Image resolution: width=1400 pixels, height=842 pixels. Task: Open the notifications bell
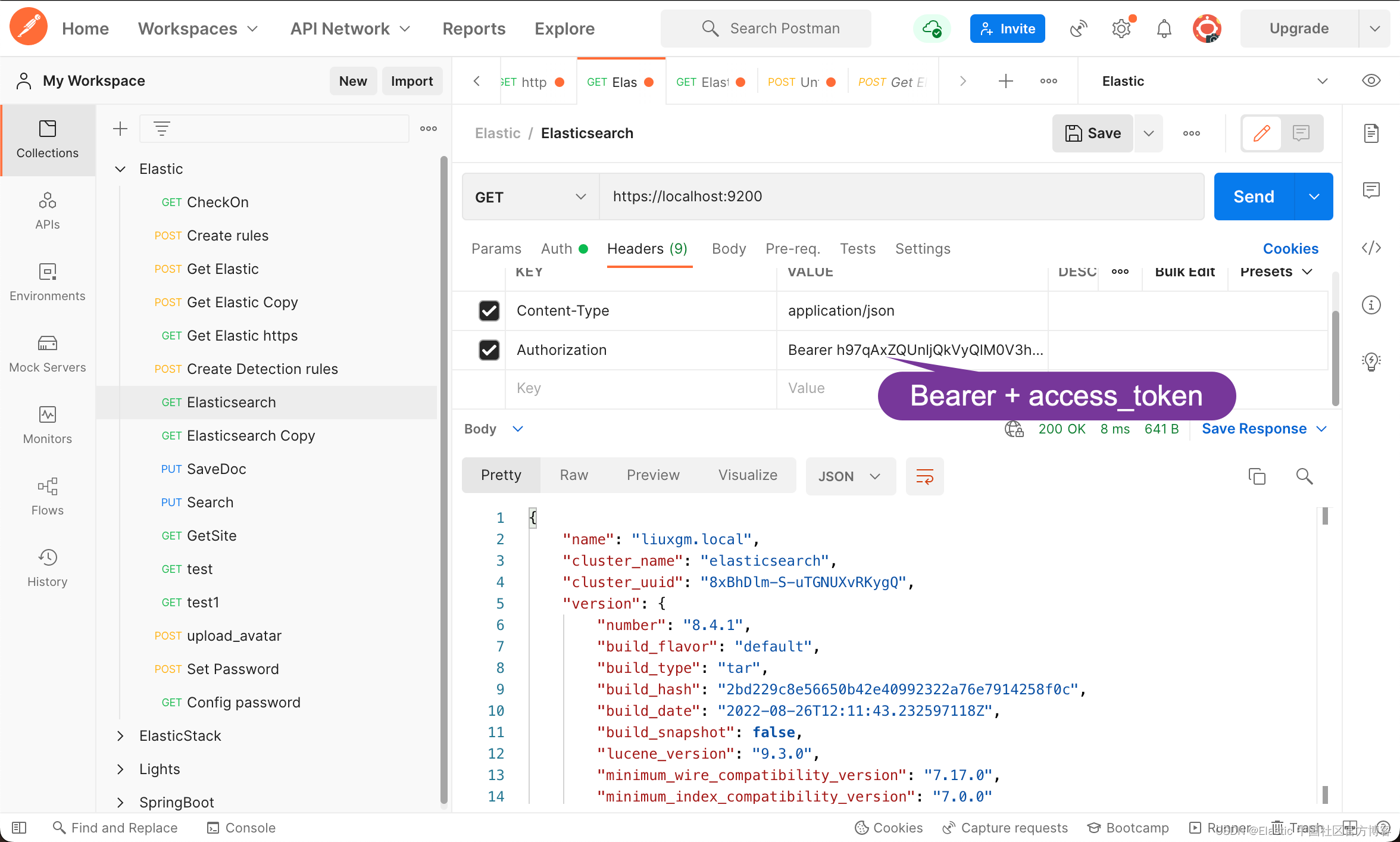click(x=1164, y=28)
